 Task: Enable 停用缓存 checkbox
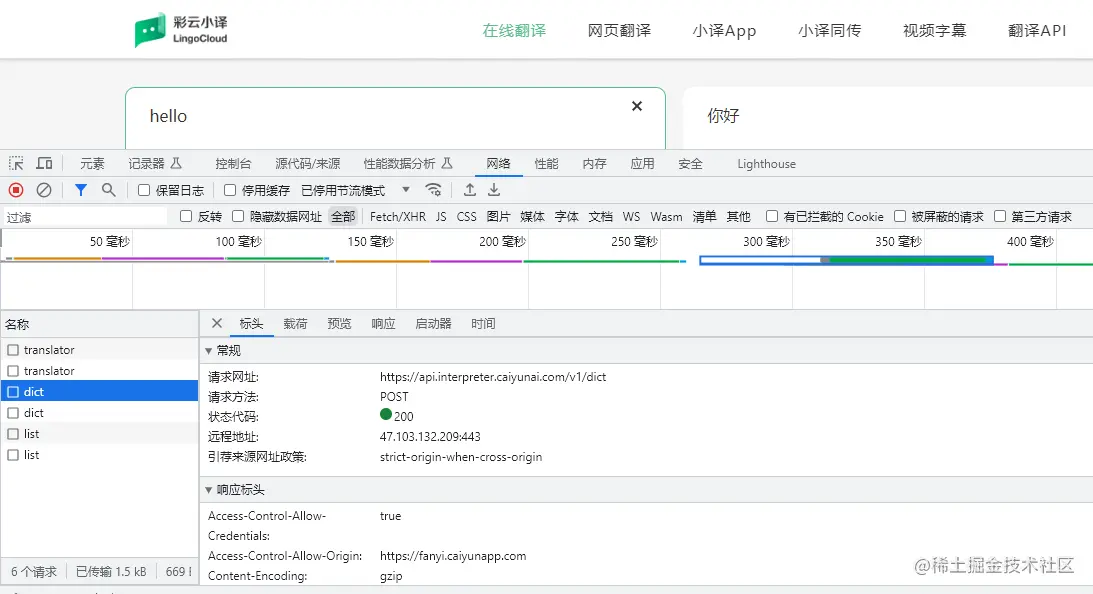click(x=230, y=190)
